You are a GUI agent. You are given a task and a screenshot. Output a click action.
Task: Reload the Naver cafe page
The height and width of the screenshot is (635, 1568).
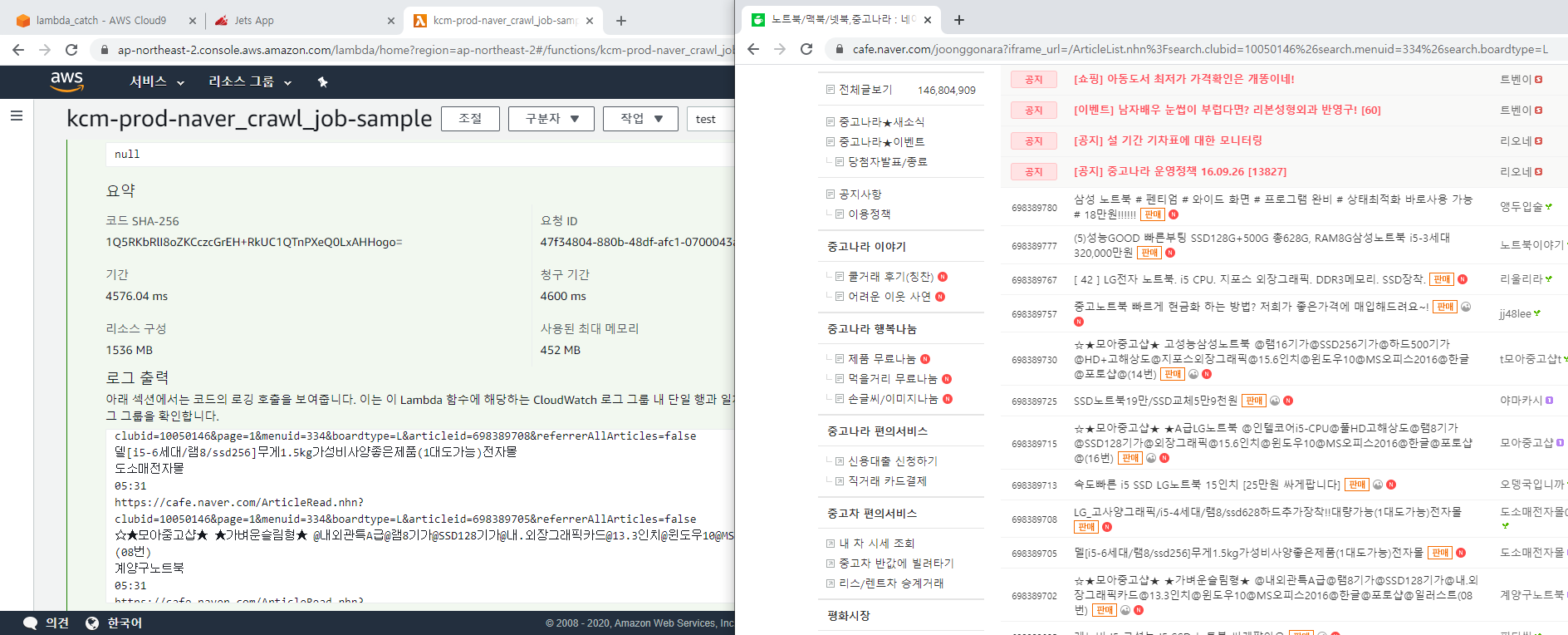point(806,49)
